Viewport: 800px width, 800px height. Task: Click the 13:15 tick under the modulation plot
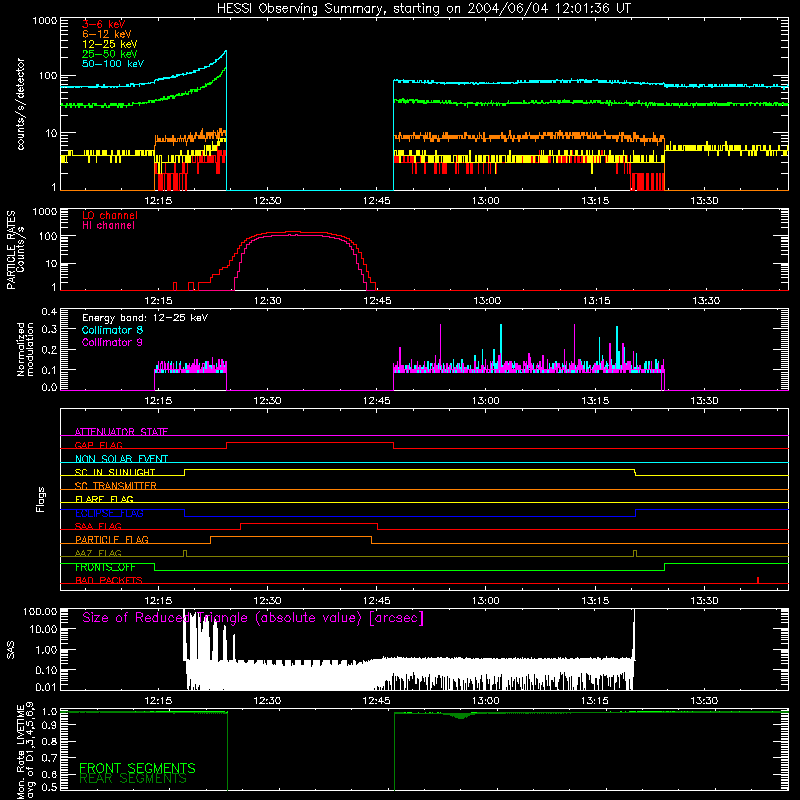point(595,401)
